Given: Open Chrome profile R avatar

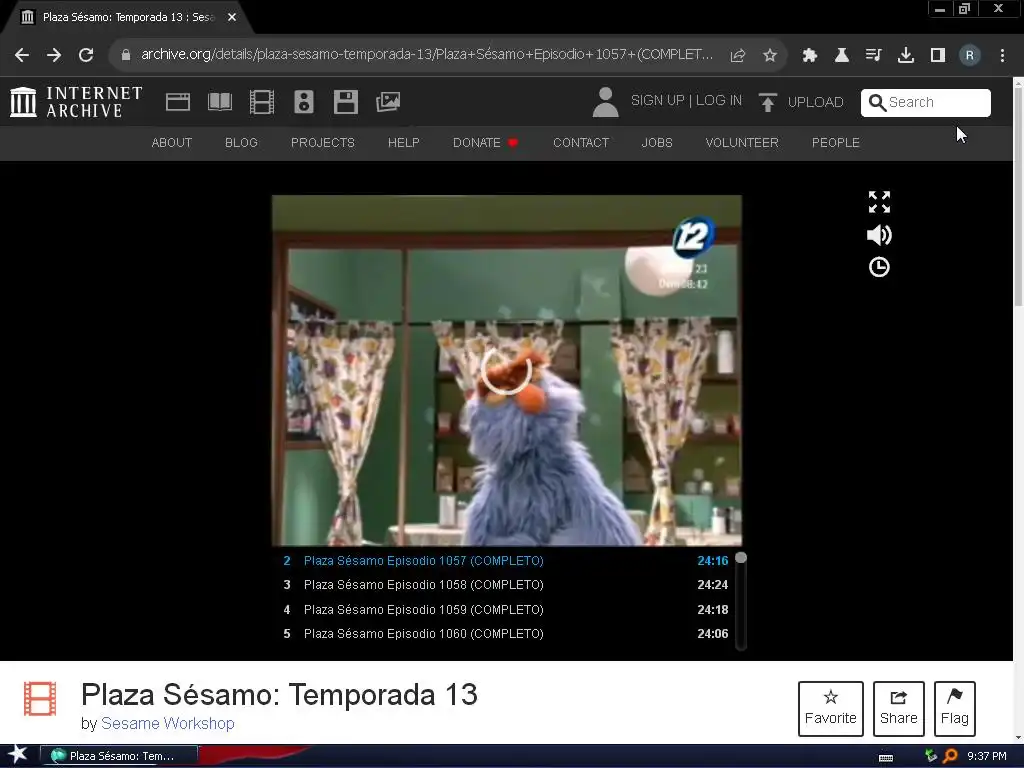Looking at the screenshot, I should click(970, 56).
